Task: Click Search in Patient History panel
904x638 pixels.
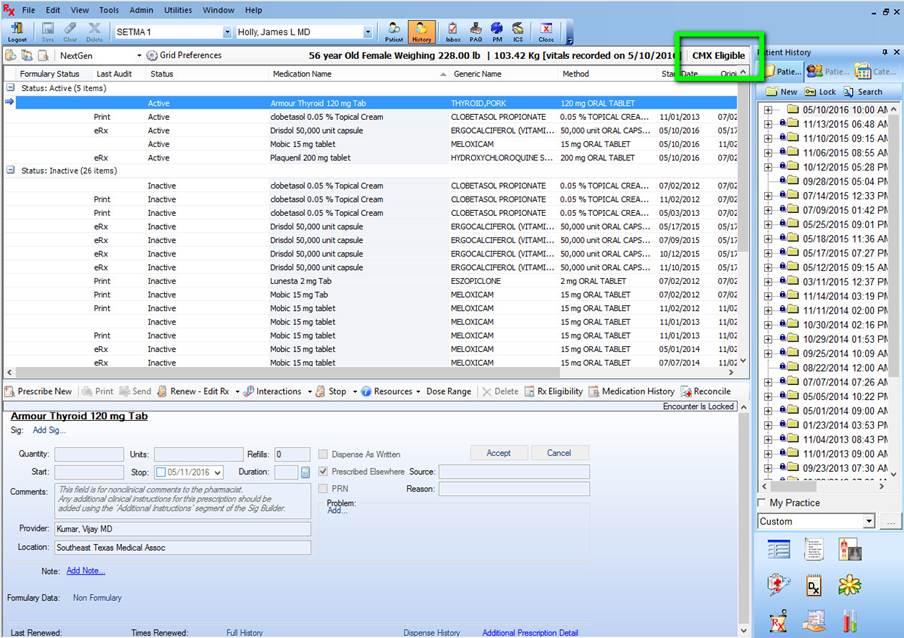Action: pos(862,92)
